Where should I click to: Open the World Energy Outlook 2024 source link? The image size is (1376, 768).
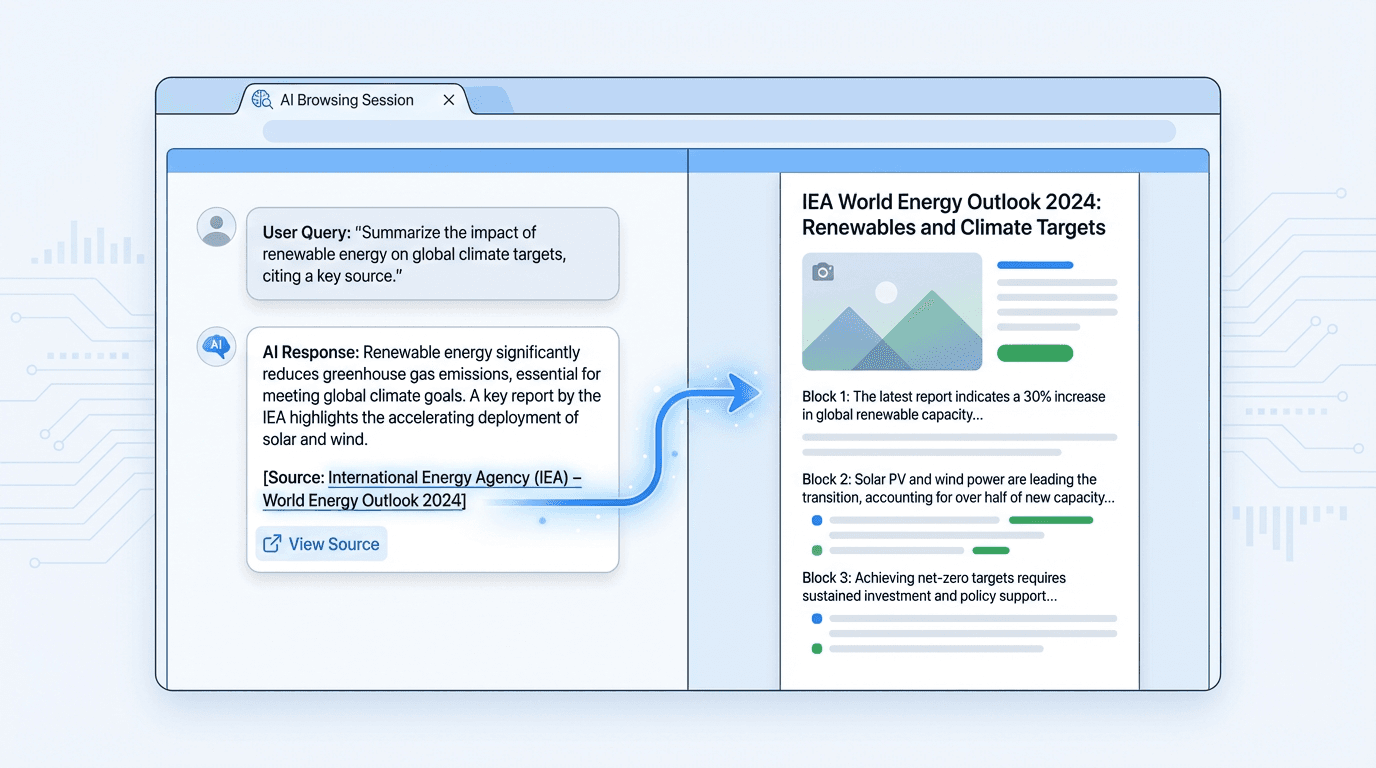363,500
